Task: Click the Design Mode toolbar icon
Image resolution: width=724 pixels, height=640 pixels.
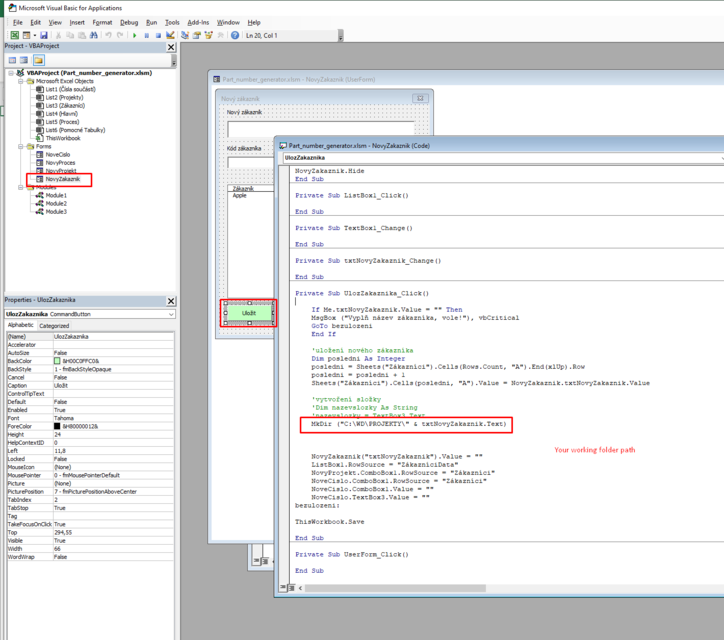Action: pyautogui.click(x=169, y=35)
